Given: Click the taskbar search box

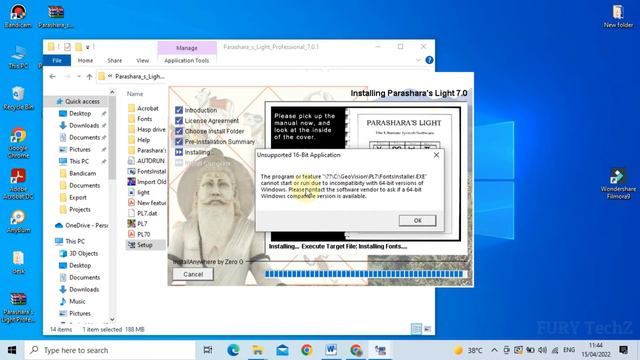Looking at the screenshot, I should pos(110,350).
